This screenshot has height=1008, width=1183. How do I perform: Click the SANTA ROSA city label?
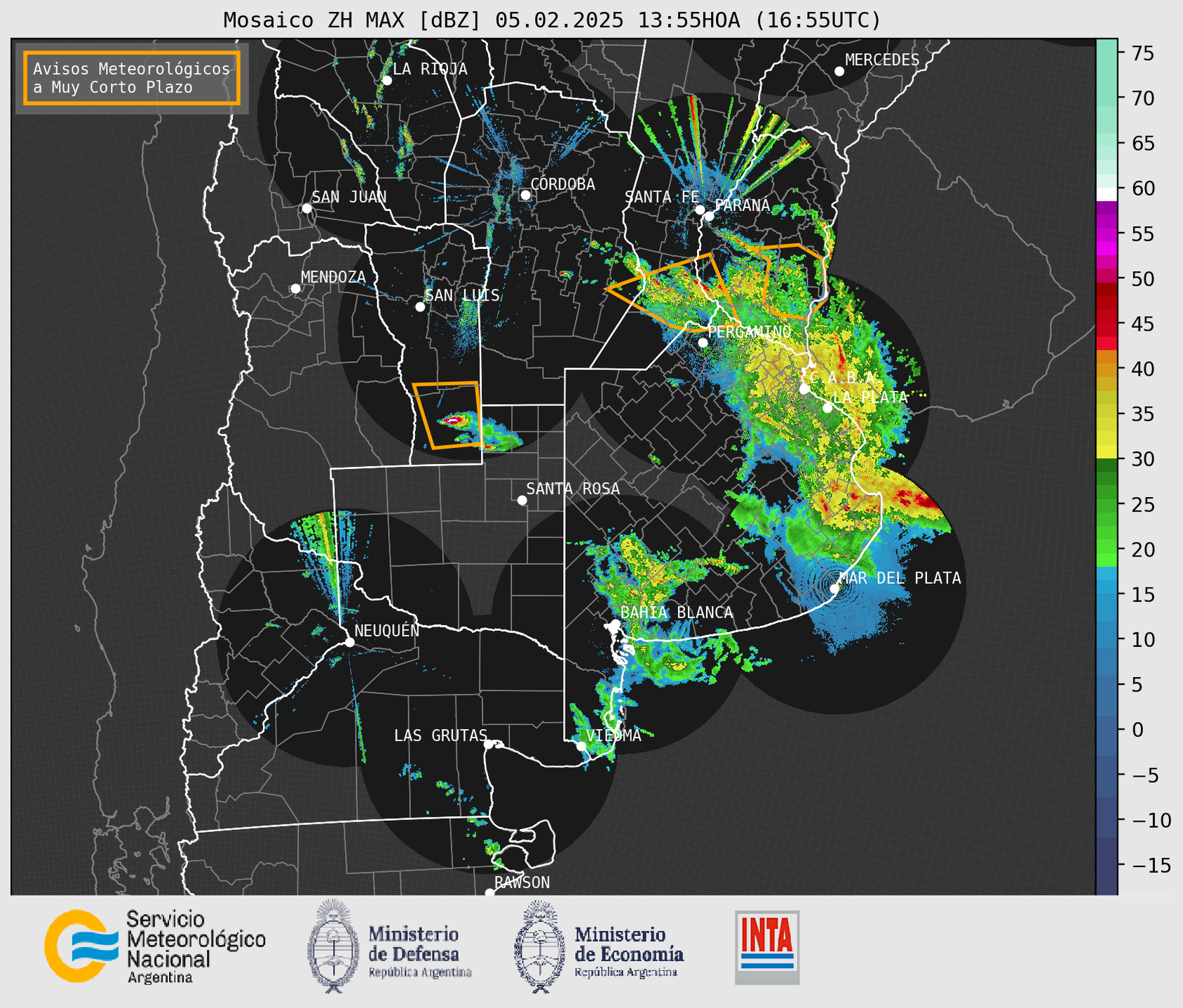[573, 489]
